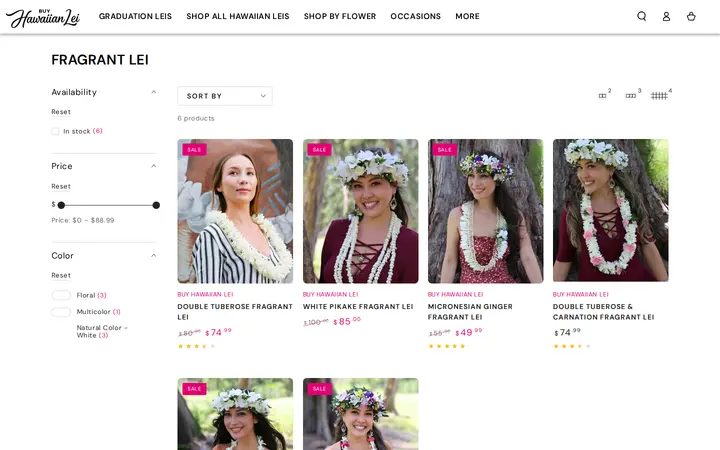
Task: Reset the Availability filter
Action: click(61, 112)
